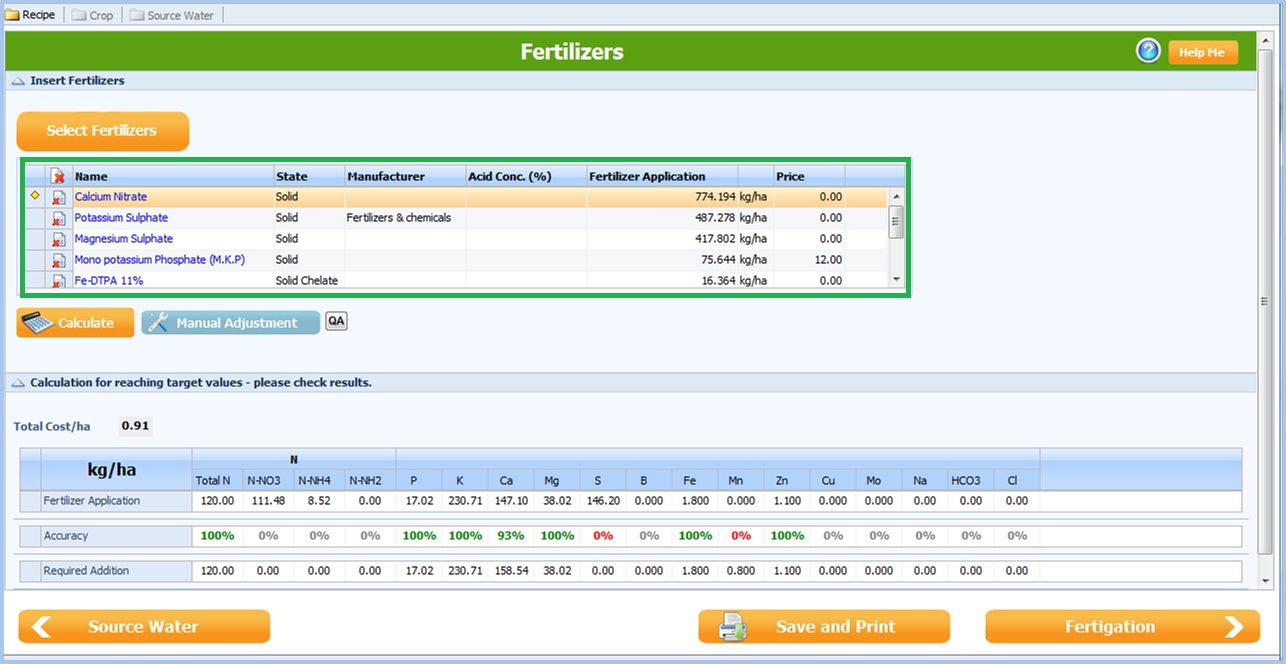The image size is (1286, 664).
Task: Click the fertilizer table scroll up arrow
Action: (x=896, y=197)
